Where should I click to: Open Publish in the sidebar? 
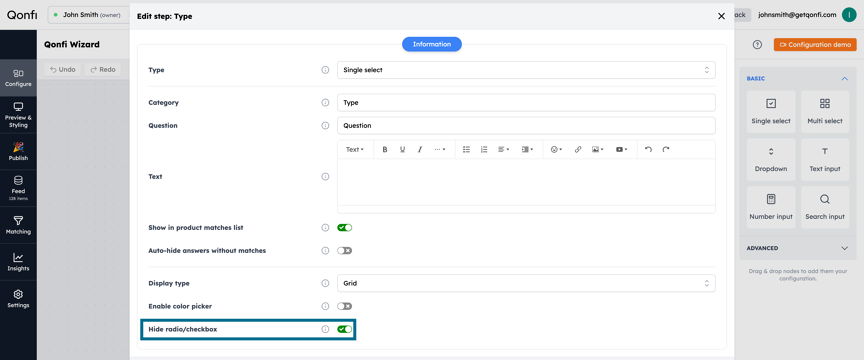[x=18, y=152]
